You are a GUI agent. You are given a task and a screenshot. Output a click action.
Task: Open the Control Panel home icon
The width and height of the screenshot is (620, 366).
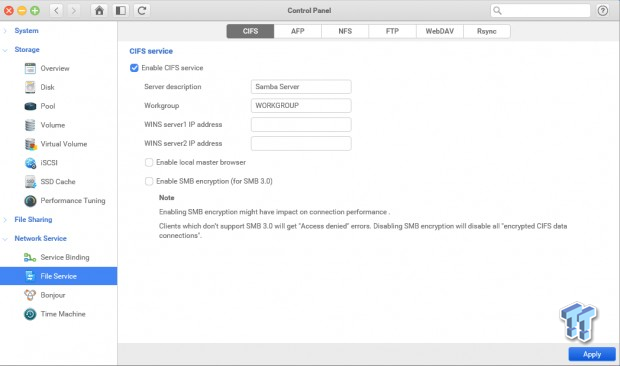99,10
